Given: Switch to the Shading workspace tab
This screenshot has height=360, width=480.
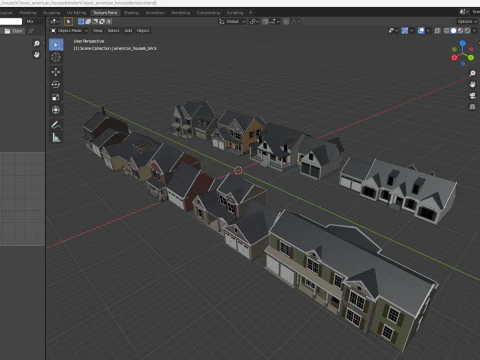Looking at the screenshot, I should pos(131,13).
